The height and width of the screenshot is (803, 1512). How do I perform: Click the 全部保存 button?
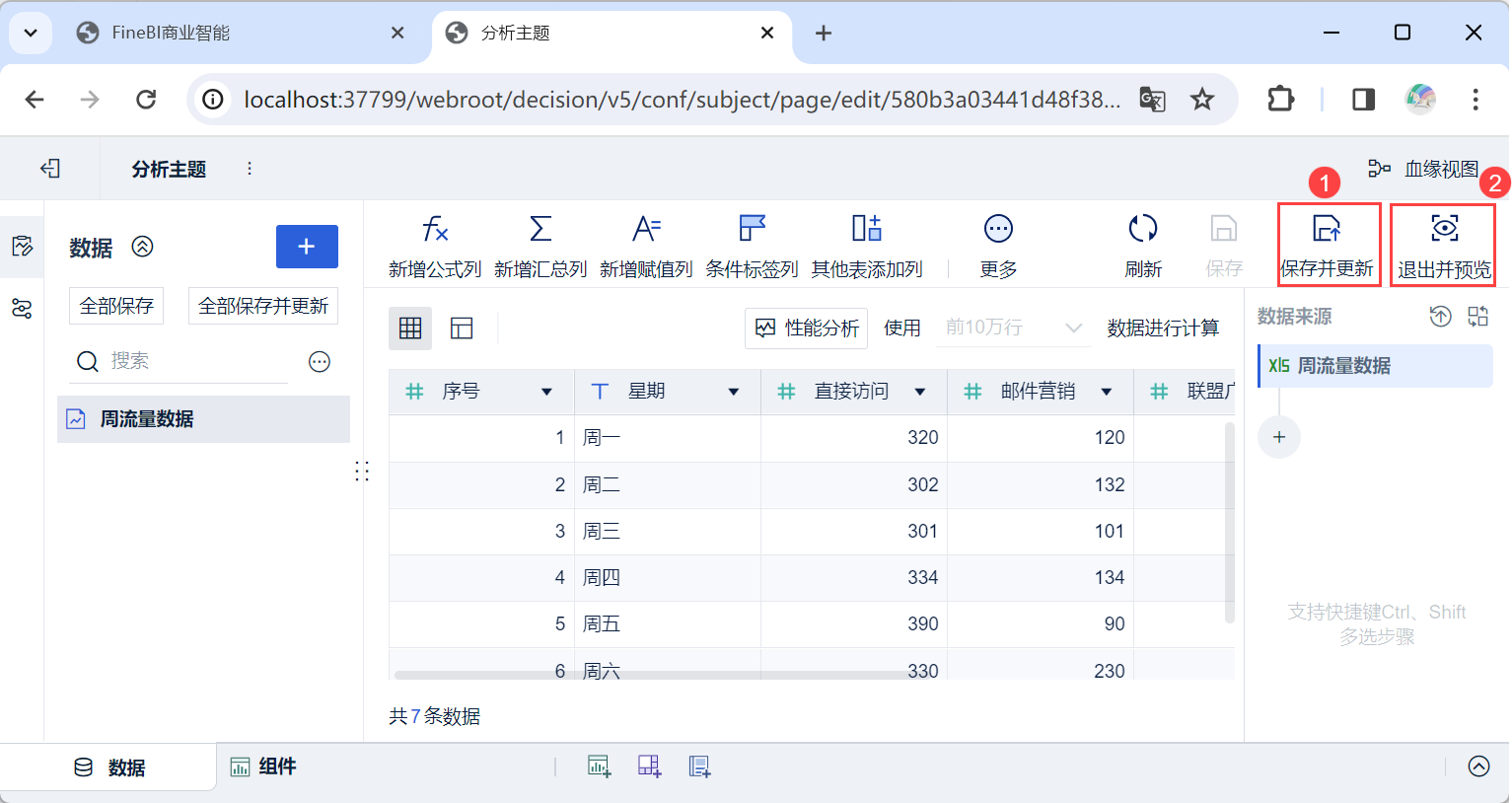pos(116,306)
